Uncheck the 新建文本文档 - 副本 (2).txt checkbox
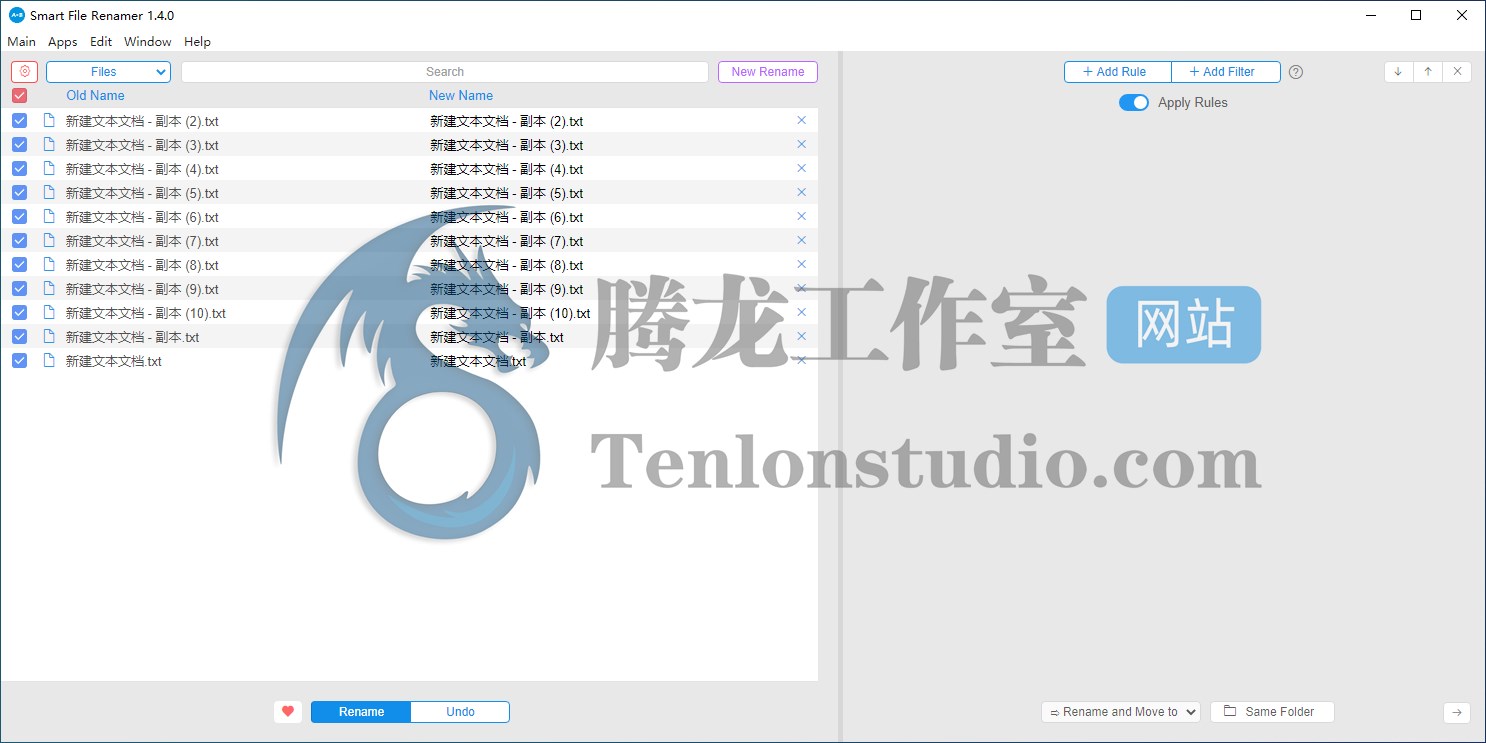This screenshot has height=743, width=1486. (19, 120)
